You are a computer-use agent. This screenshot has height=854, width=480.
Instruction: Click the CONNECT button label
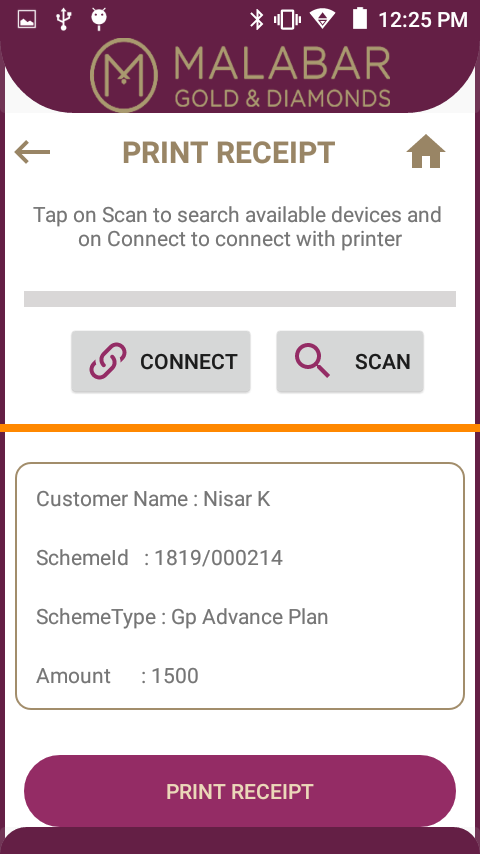coord(189,362)
